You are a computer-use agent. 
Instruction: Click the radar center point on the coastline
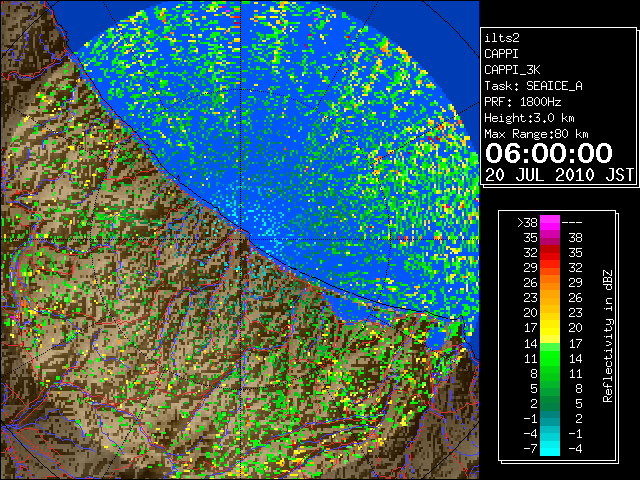point(241,238)
